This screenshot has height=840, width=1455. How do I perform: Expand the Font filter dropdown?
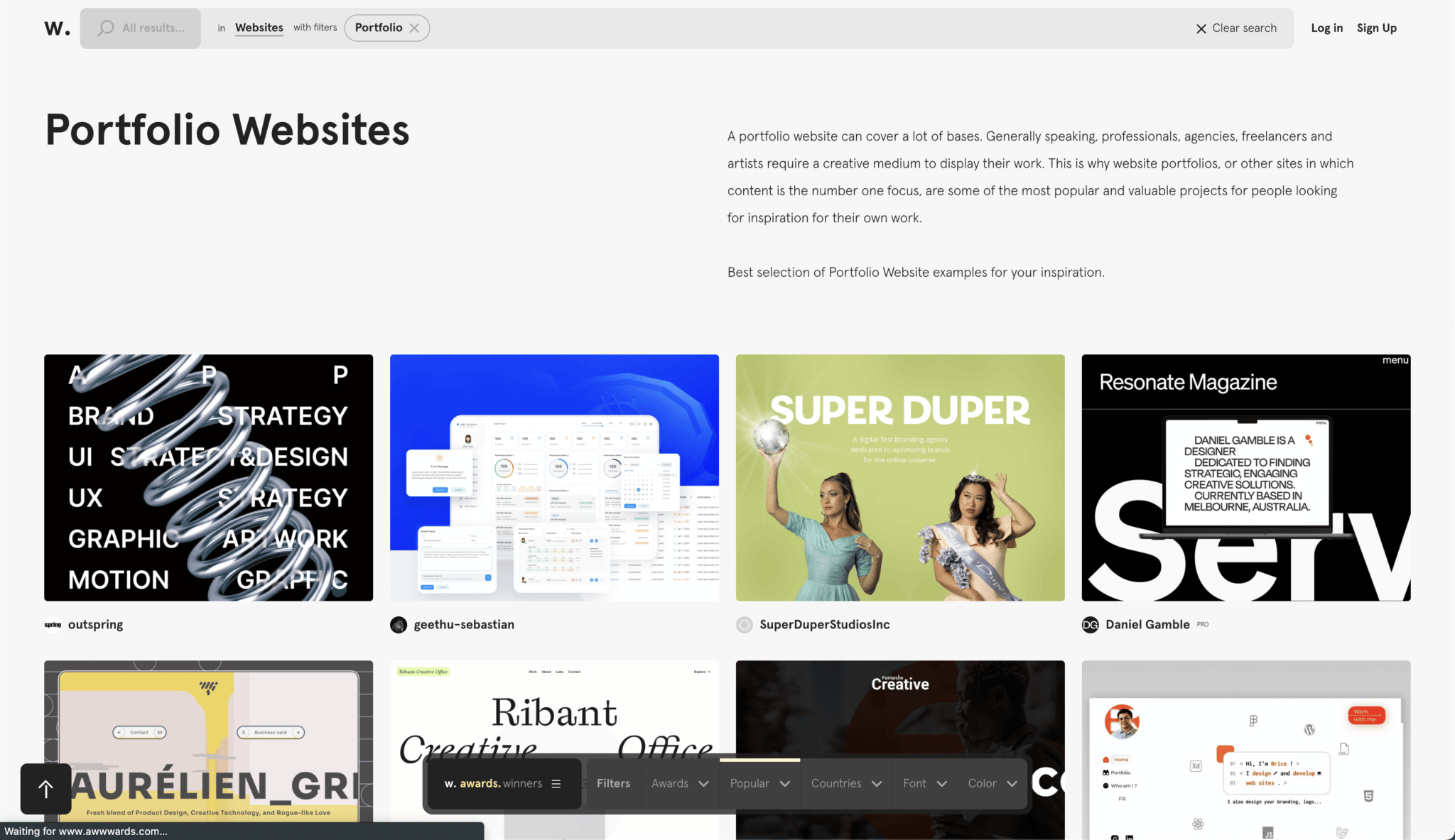coord(924,783)
